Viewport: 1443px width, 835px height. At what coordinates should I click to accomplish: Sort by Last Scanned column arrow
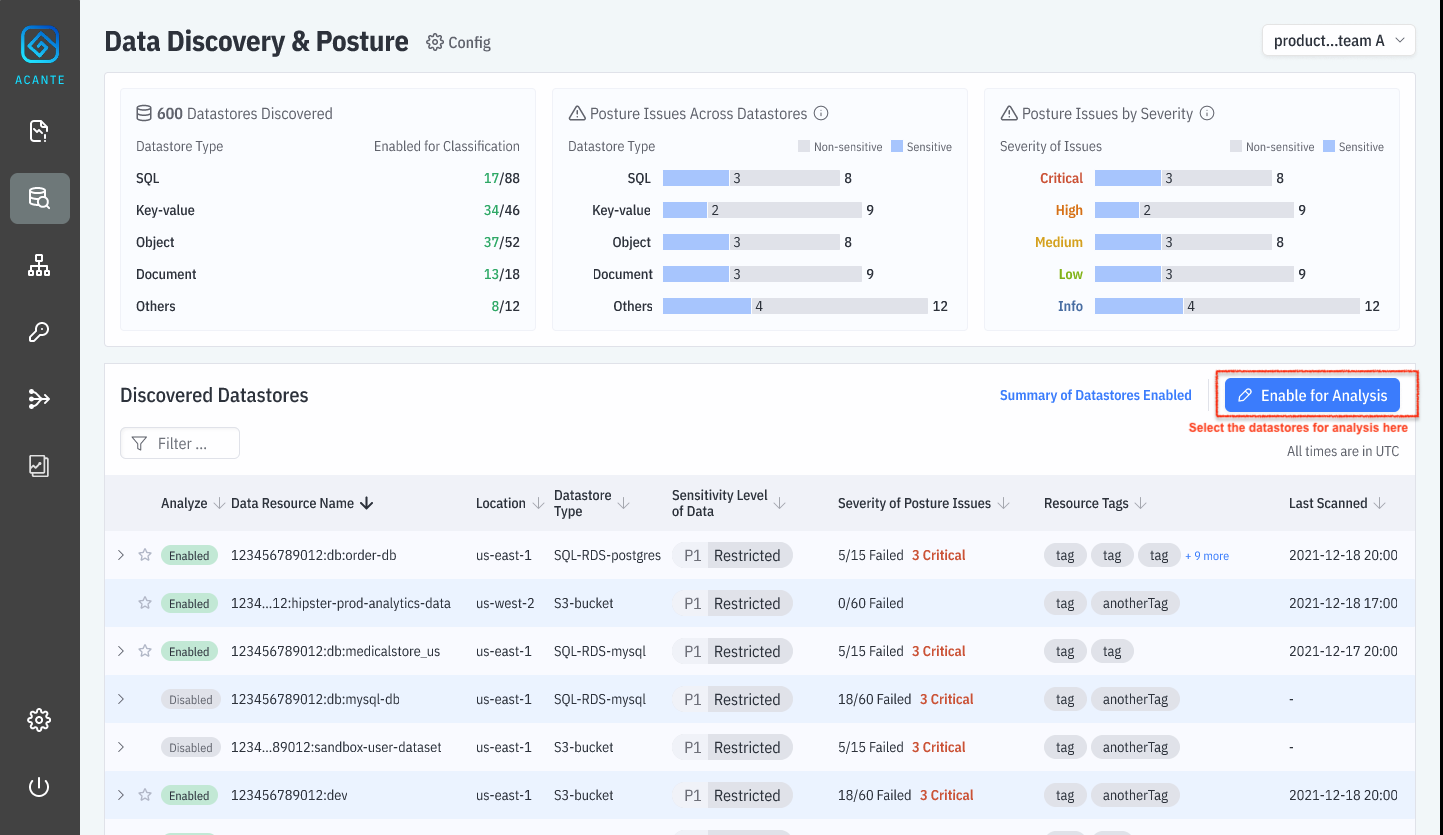1380,503
